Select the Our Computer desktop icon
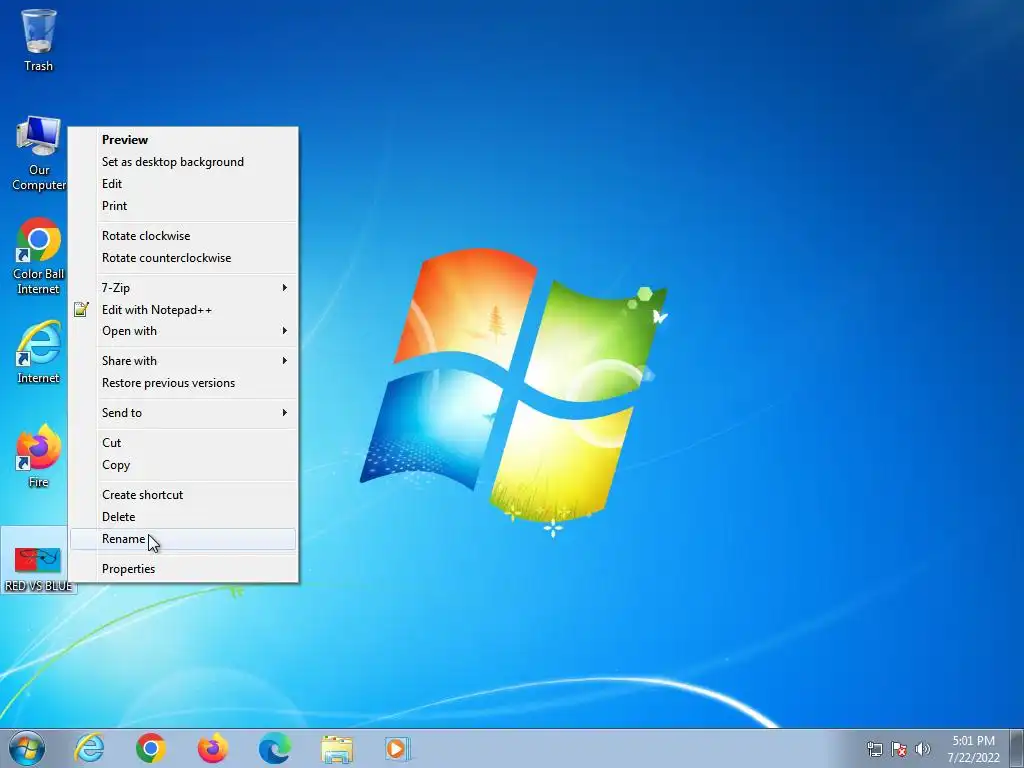The image size is (1024, 768). point(39,154)
